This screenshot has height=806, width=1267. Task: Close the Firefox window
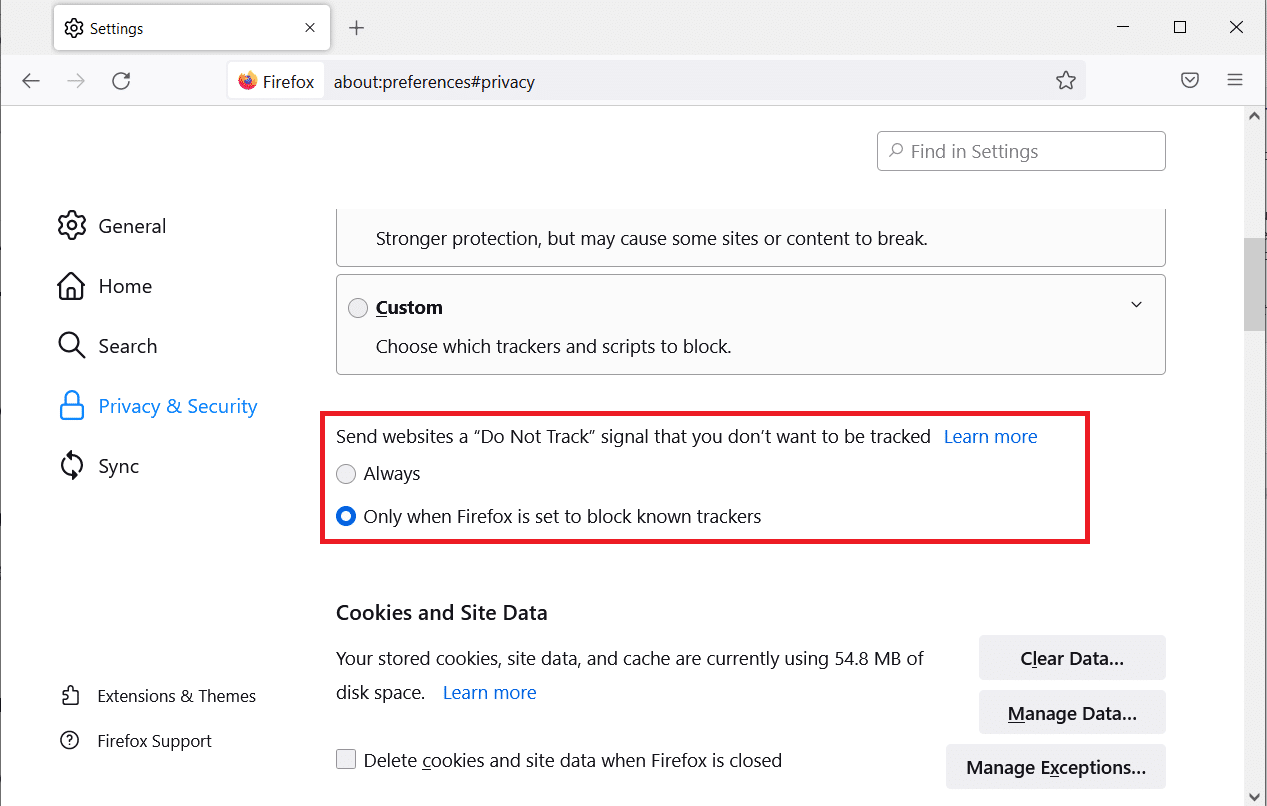pos(1236,28)
